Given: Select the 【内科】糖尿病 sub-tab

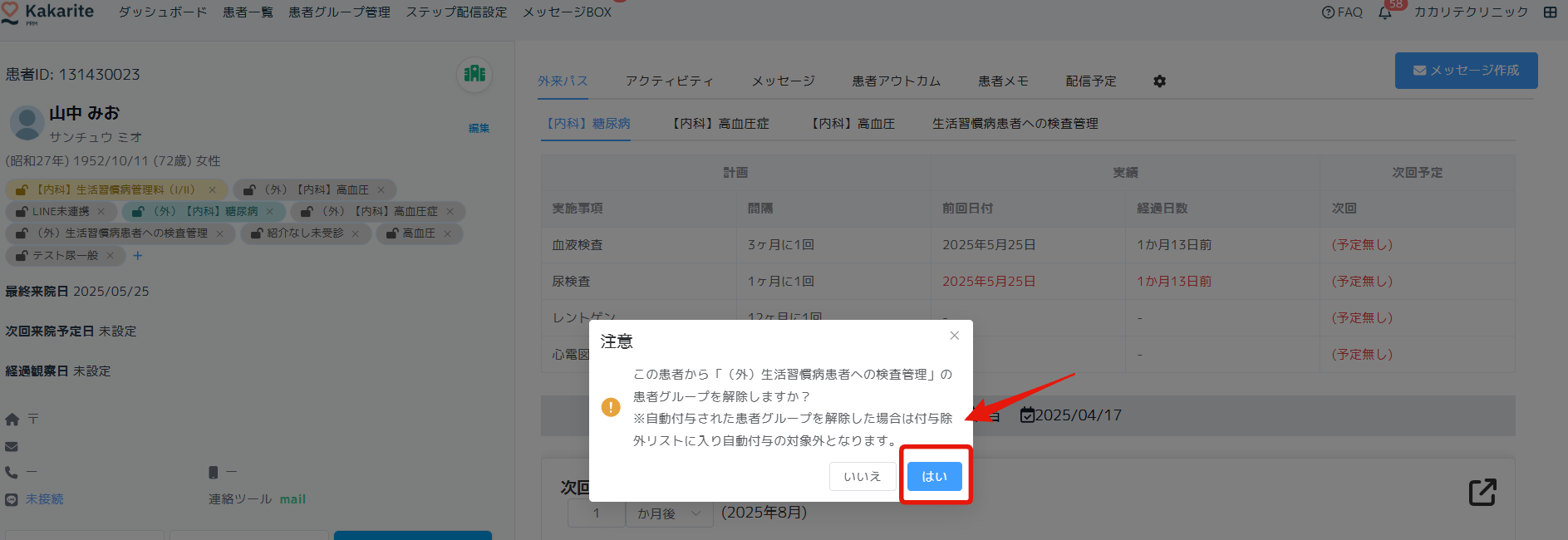Looking at the screenshot, I should tap(586, 124).
